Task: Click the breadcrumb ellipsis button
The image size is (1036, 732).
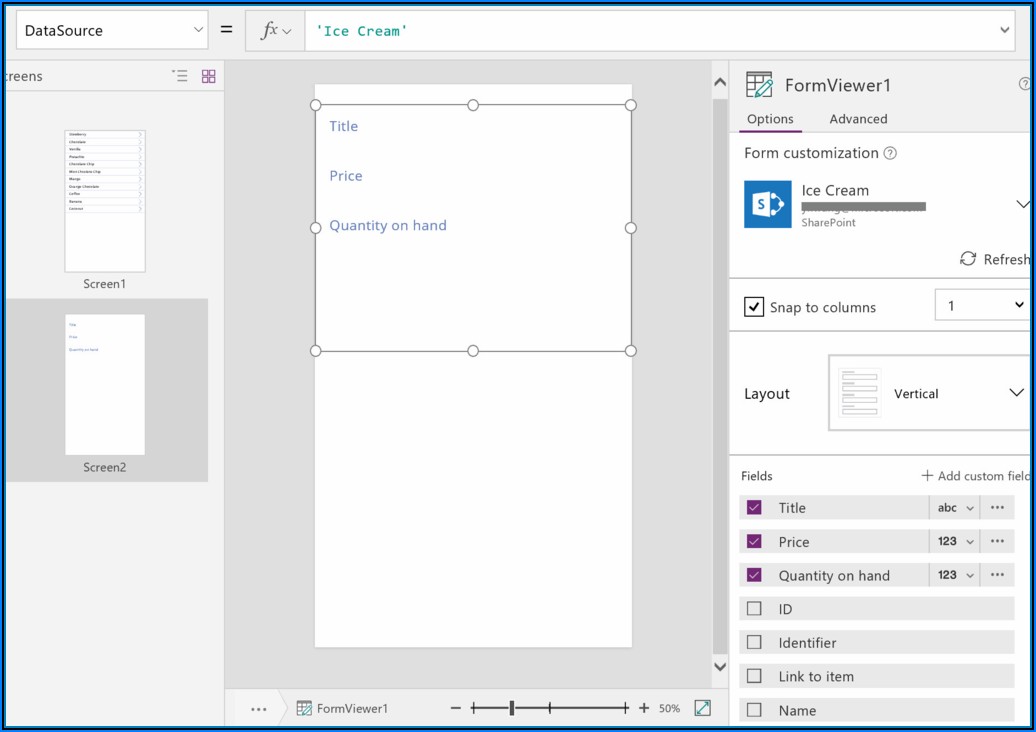Action: tap(259, 709)
